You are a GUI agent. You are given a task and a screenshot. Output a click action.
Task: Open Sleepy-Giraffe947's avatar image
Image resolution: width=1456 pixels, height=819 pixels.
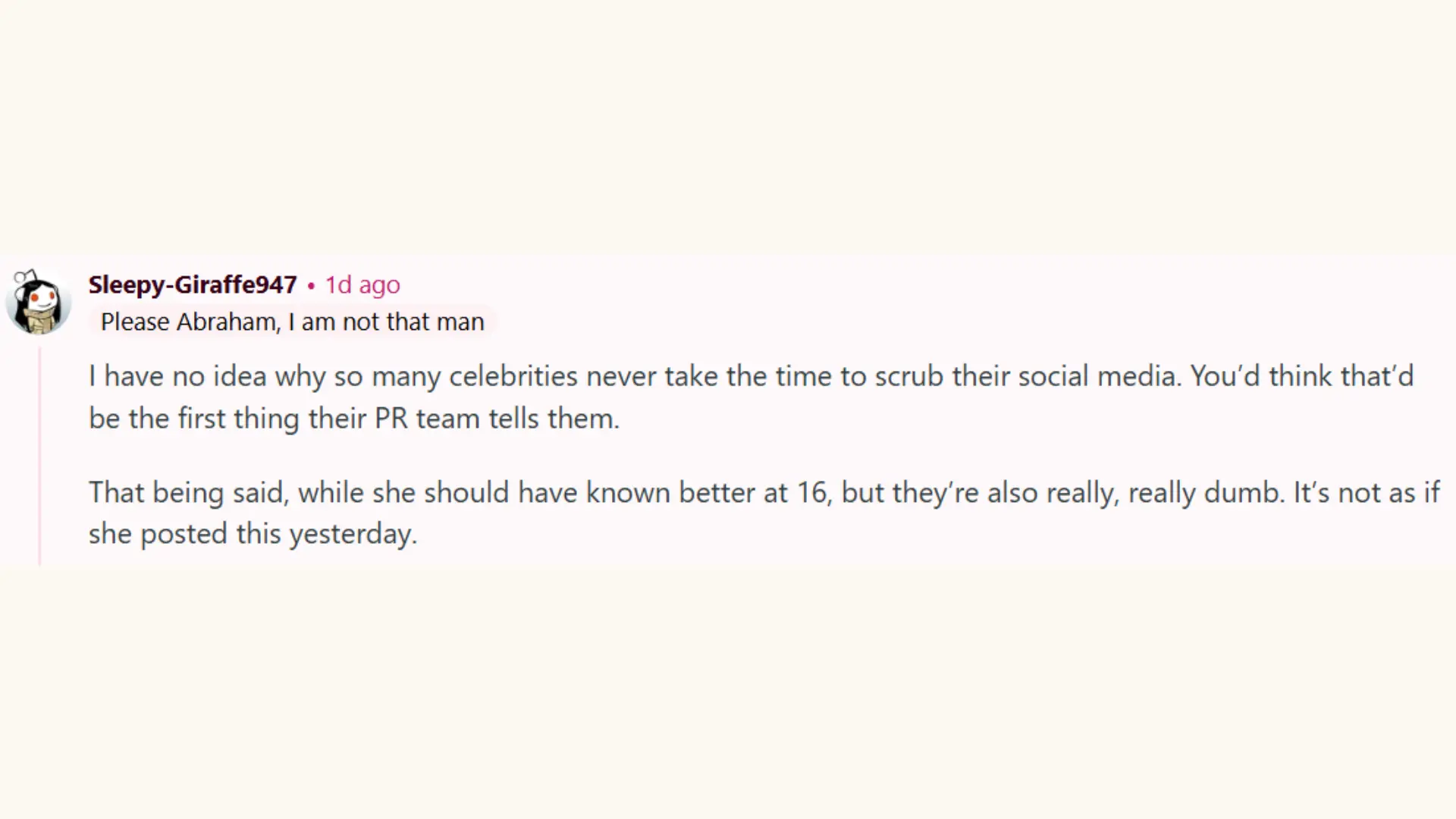click(x=38, y=302)
